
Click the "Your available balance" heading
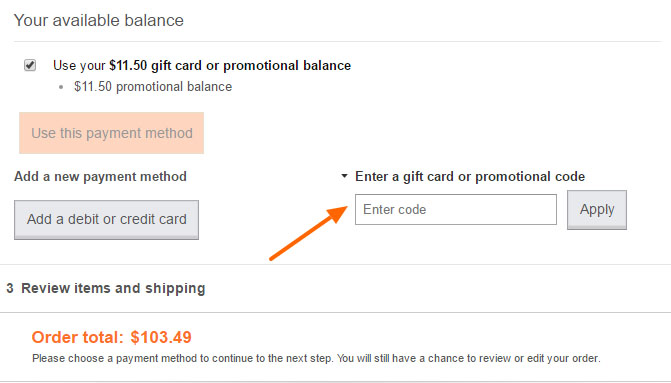click(99, 20)
